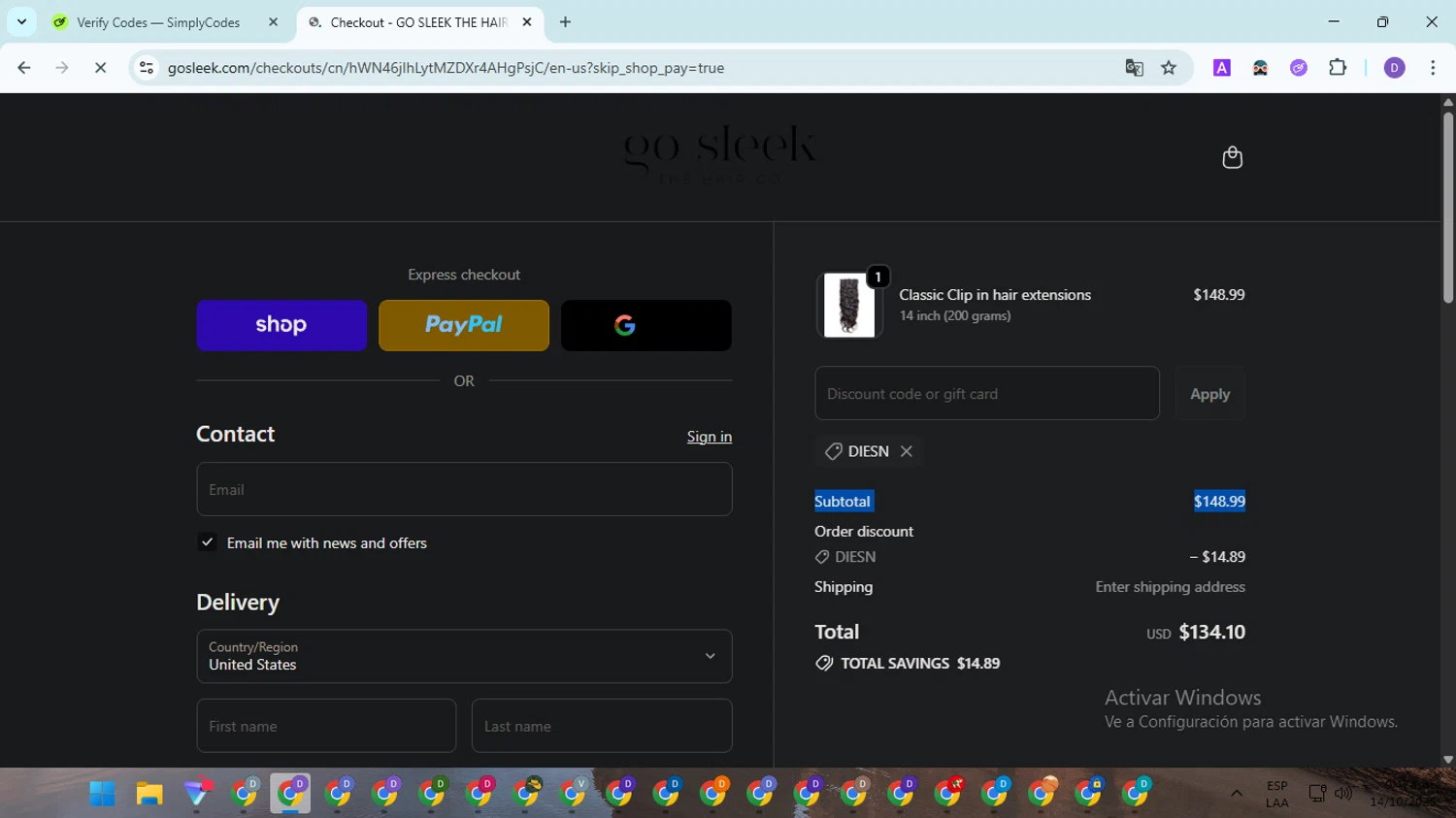The image size is (1456, 818).
Task: Stop loading the page
Action: coord(100,68)
